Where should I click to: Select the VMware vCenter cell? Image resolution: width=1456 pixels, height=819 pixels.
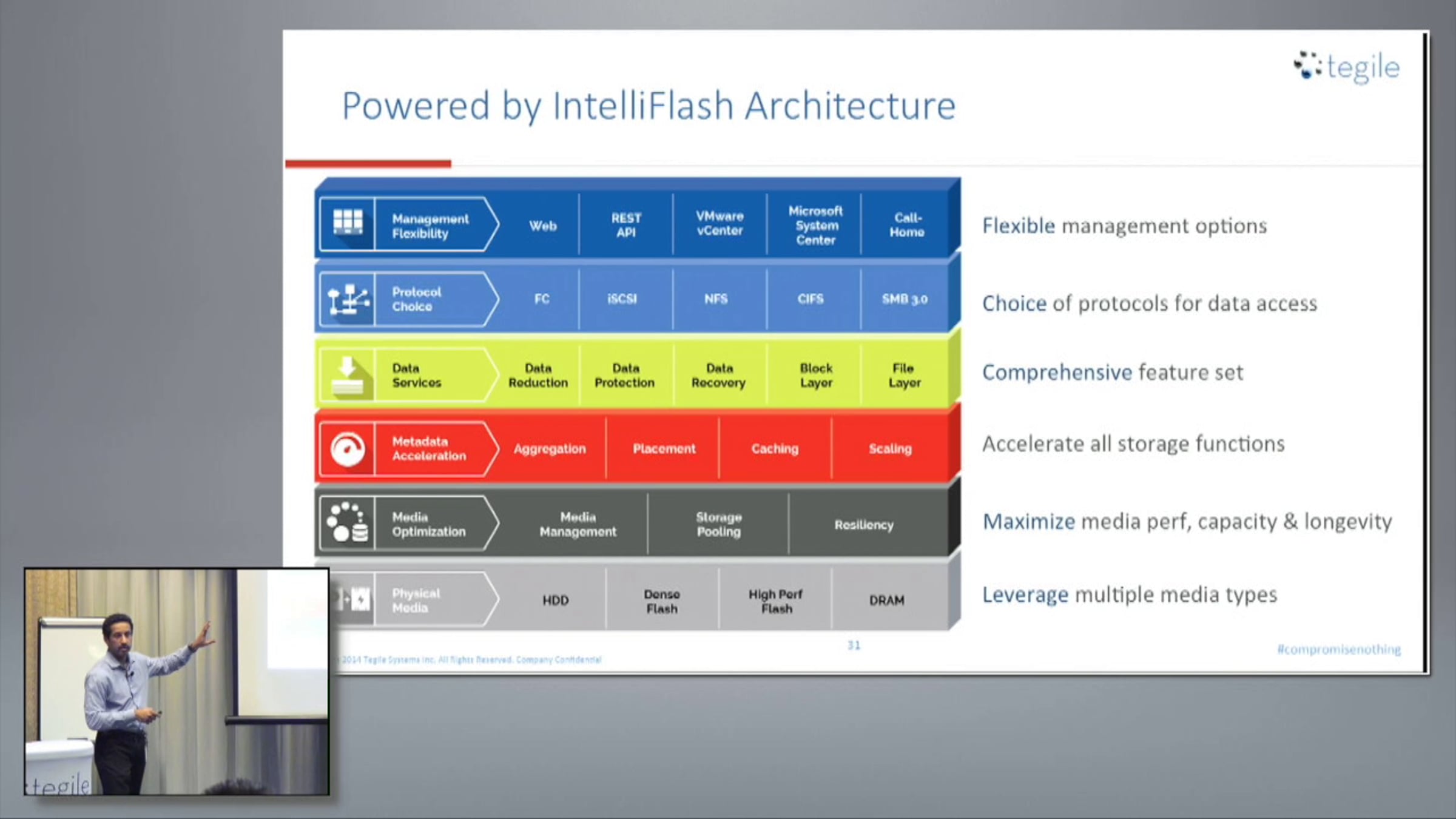click(x=719, y=223)
